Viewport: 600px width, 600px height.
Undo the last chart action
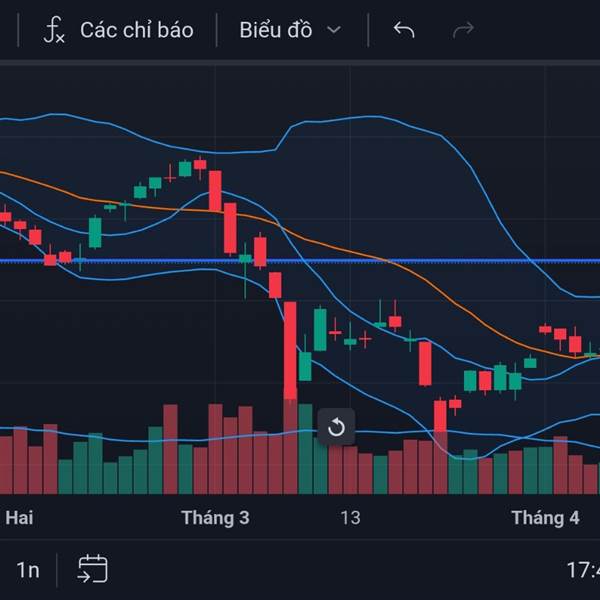404,30
